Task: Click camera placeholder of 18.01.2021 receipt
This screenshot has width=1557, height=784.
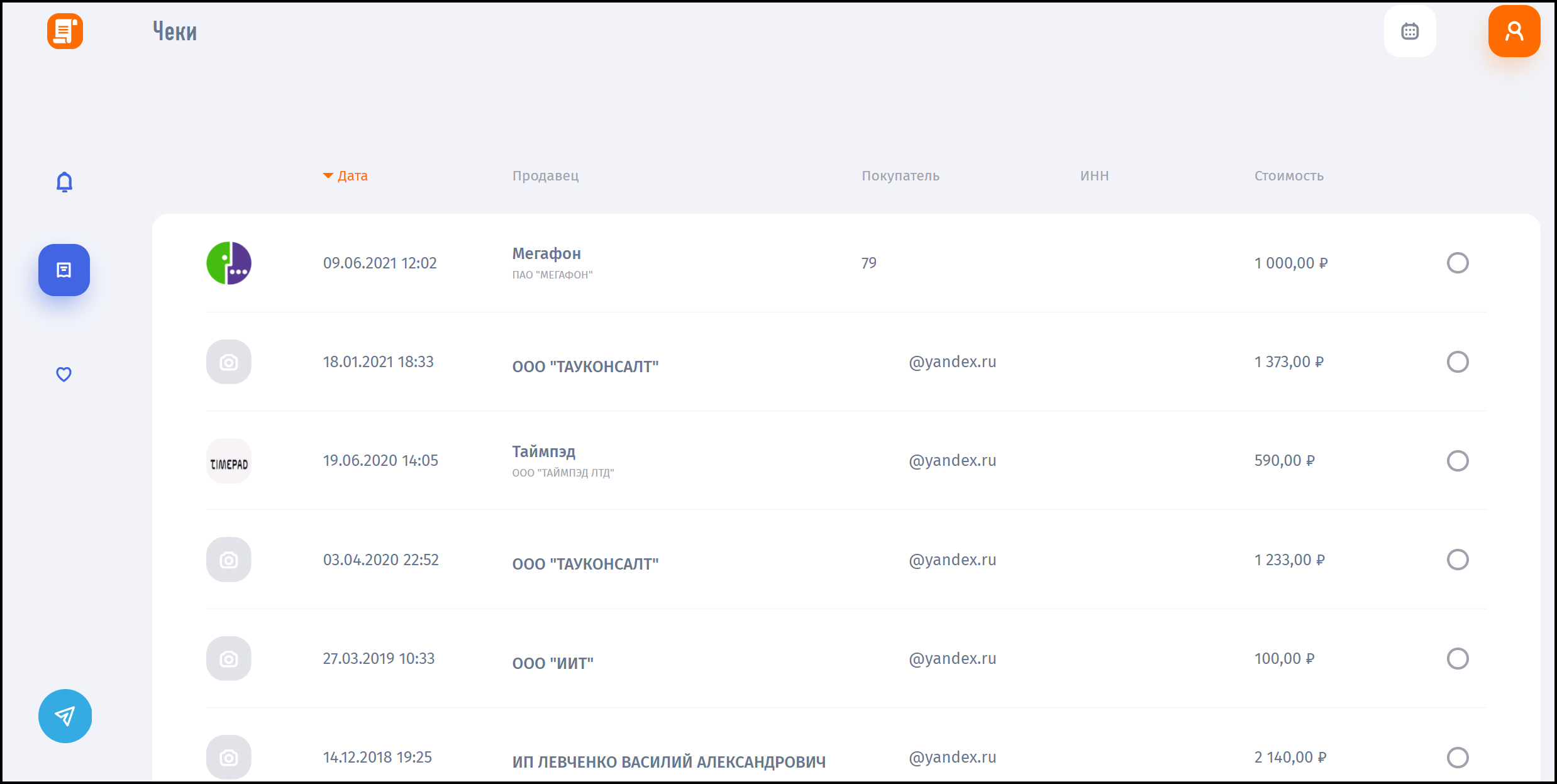Action: [x=229, y=362]
